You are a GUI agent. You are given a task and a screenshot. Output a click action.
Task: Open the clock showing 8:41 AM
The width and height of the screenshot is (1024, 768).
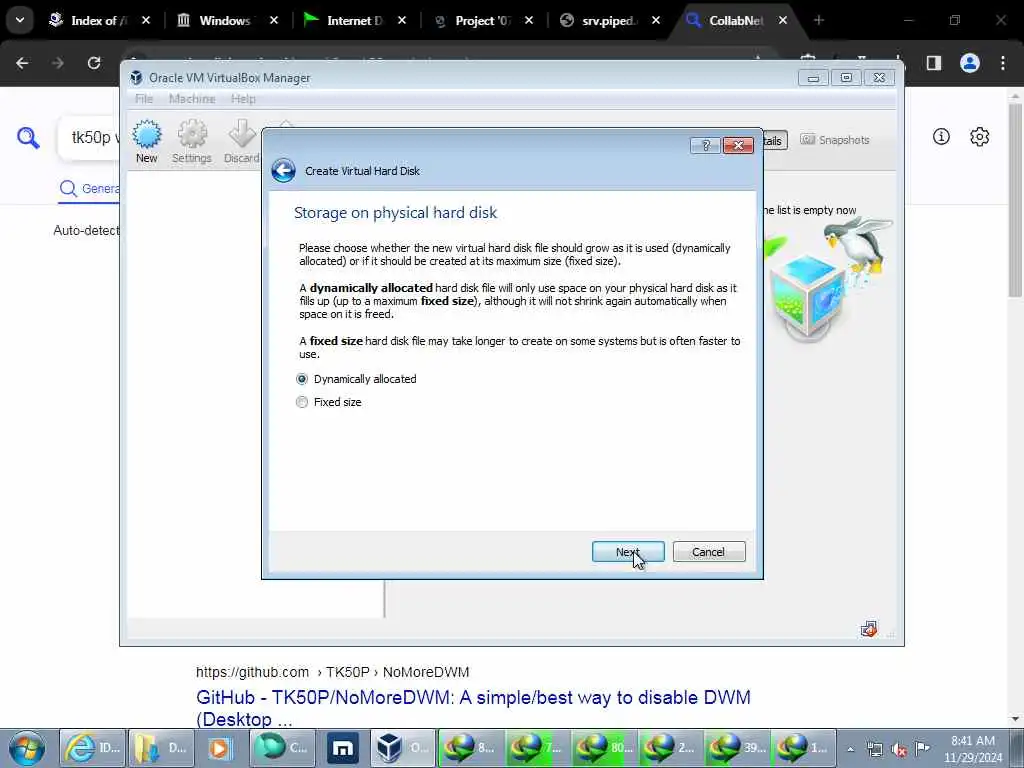click(x=973, y=749)
